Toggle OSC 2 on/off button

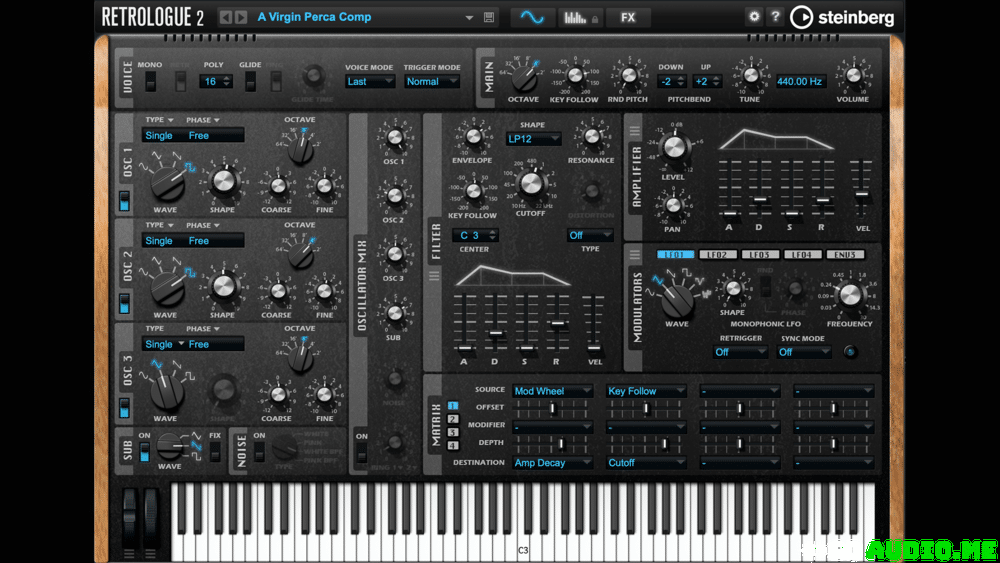[124, 303]
